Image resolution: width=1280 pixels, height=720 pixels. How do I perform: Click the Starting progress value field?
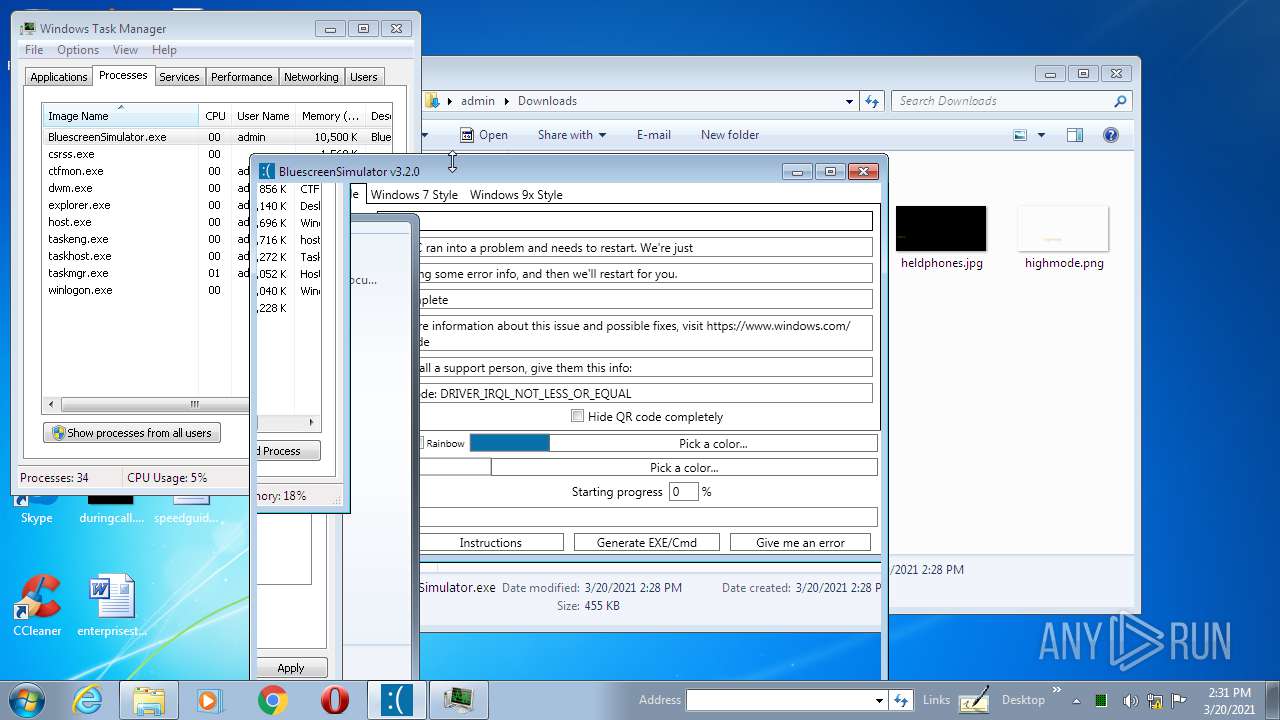(x=683, y=491)
